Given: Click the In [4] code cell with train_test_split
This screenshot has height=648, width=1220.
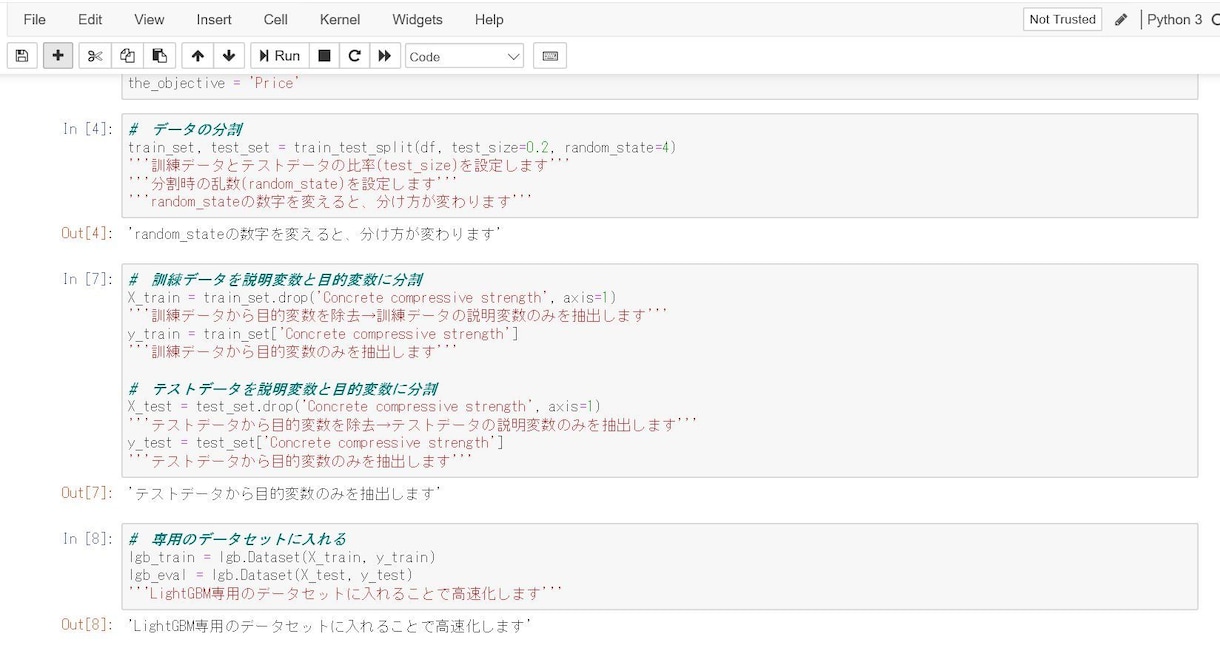Looking at the screenshot, I should (660, 165).
